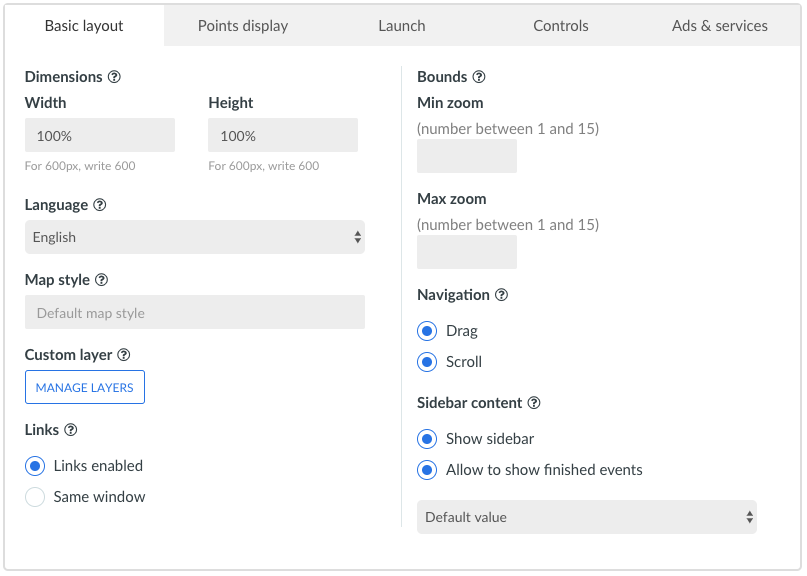Select Allow to show finished events
This screenshot has height=576, width=807.
429,469
